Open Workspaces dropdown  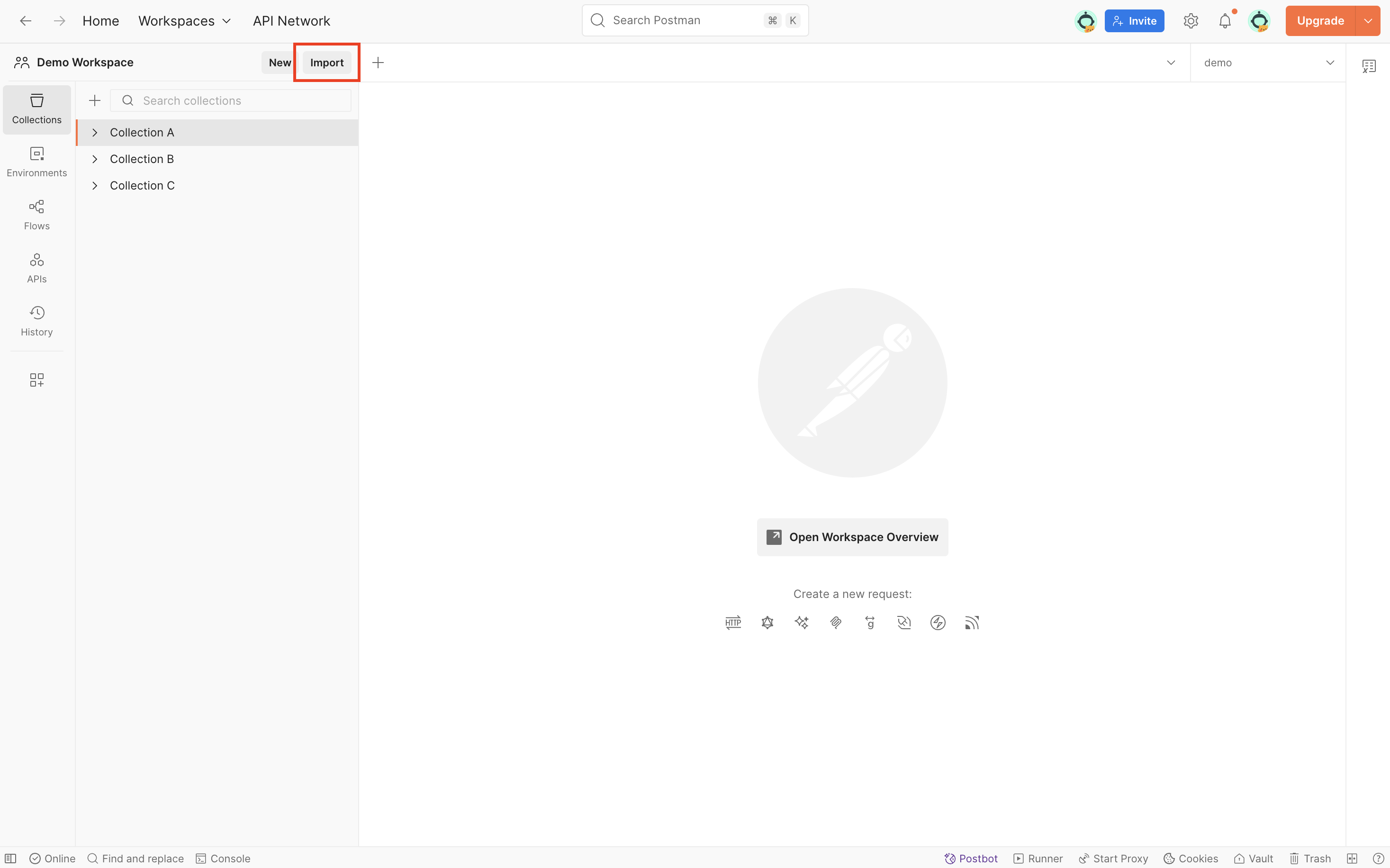coord(184,21)
